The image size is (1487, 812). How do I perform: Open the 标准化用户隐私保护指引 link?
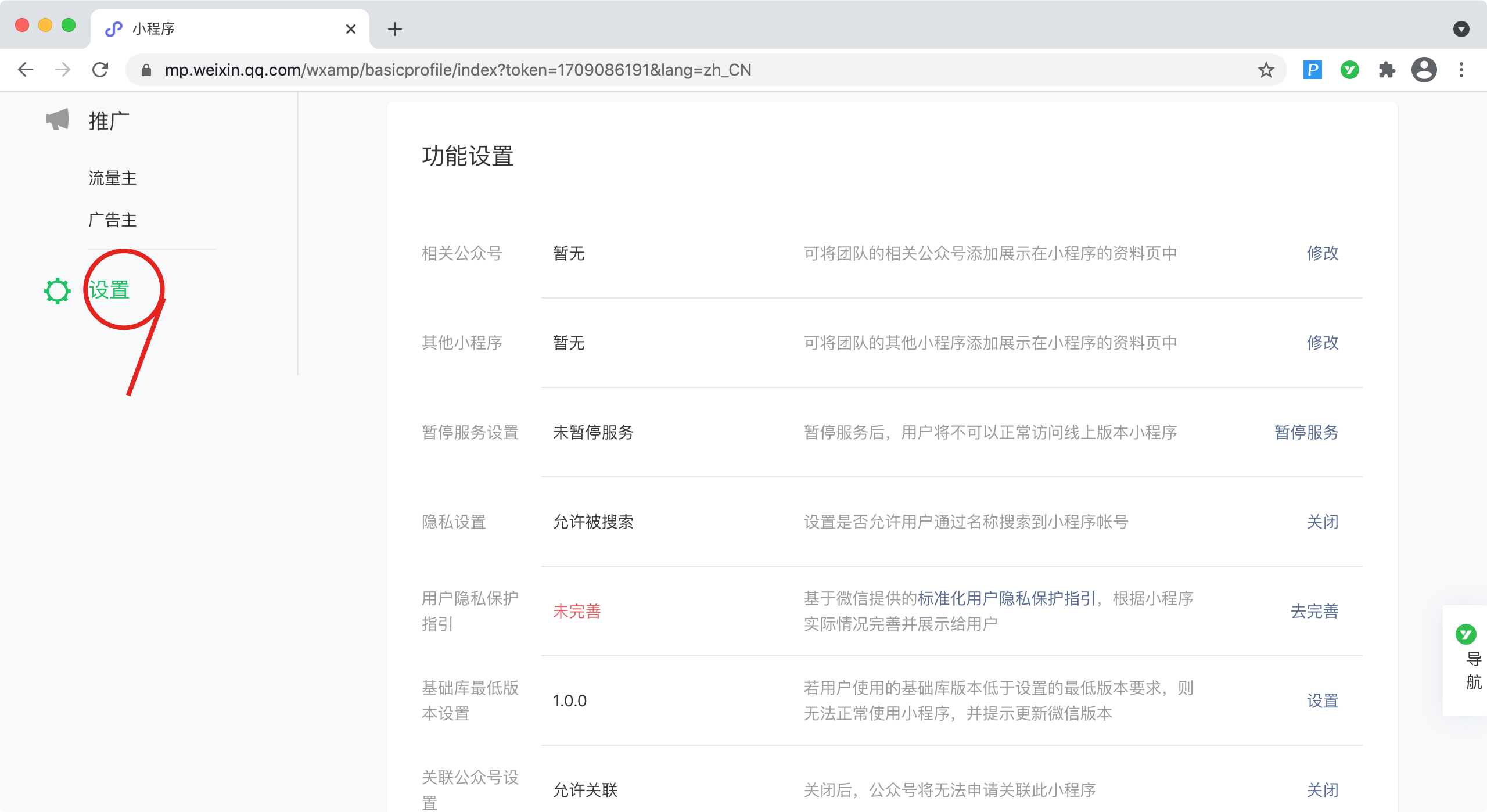[1007, 598]
